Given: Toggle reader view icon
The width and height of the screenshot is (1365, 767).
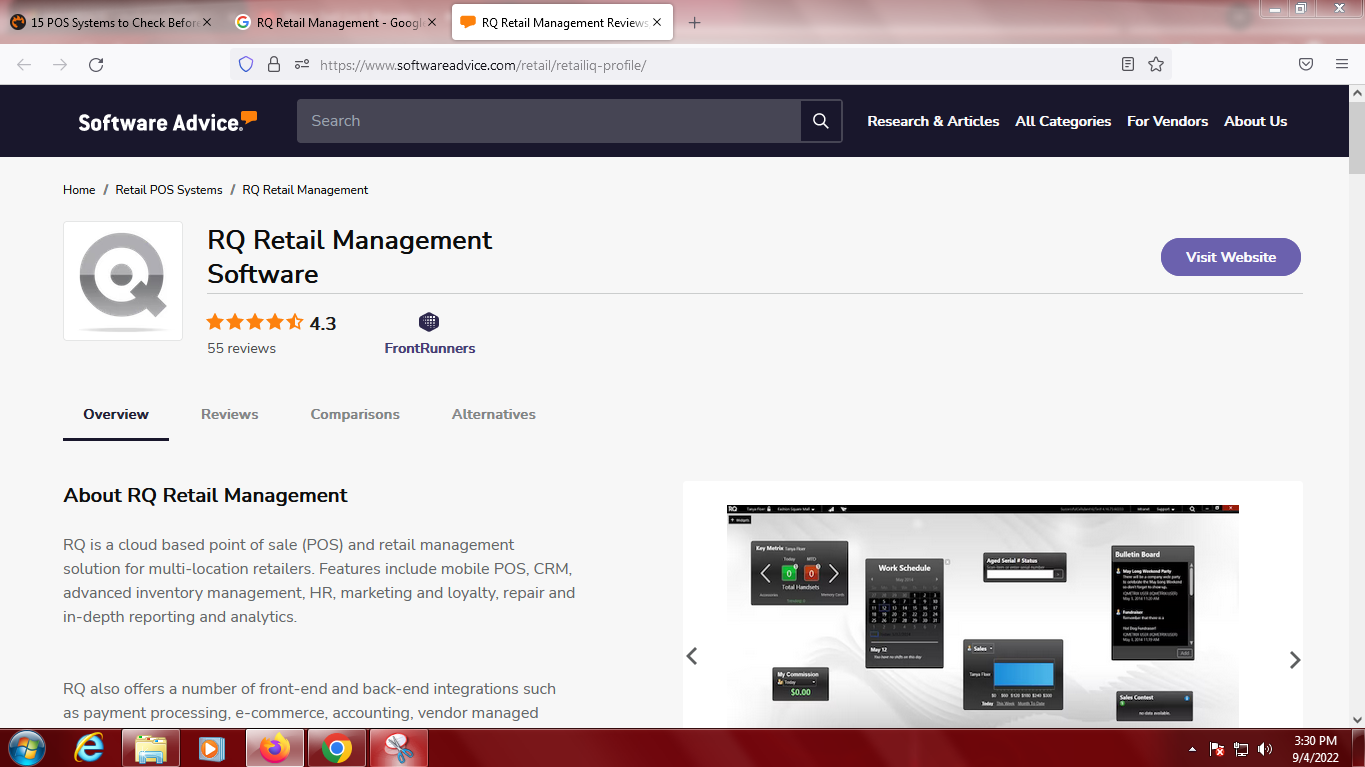Looking at the screenshot, I should pyautogui.click(x=1128, y=64).
